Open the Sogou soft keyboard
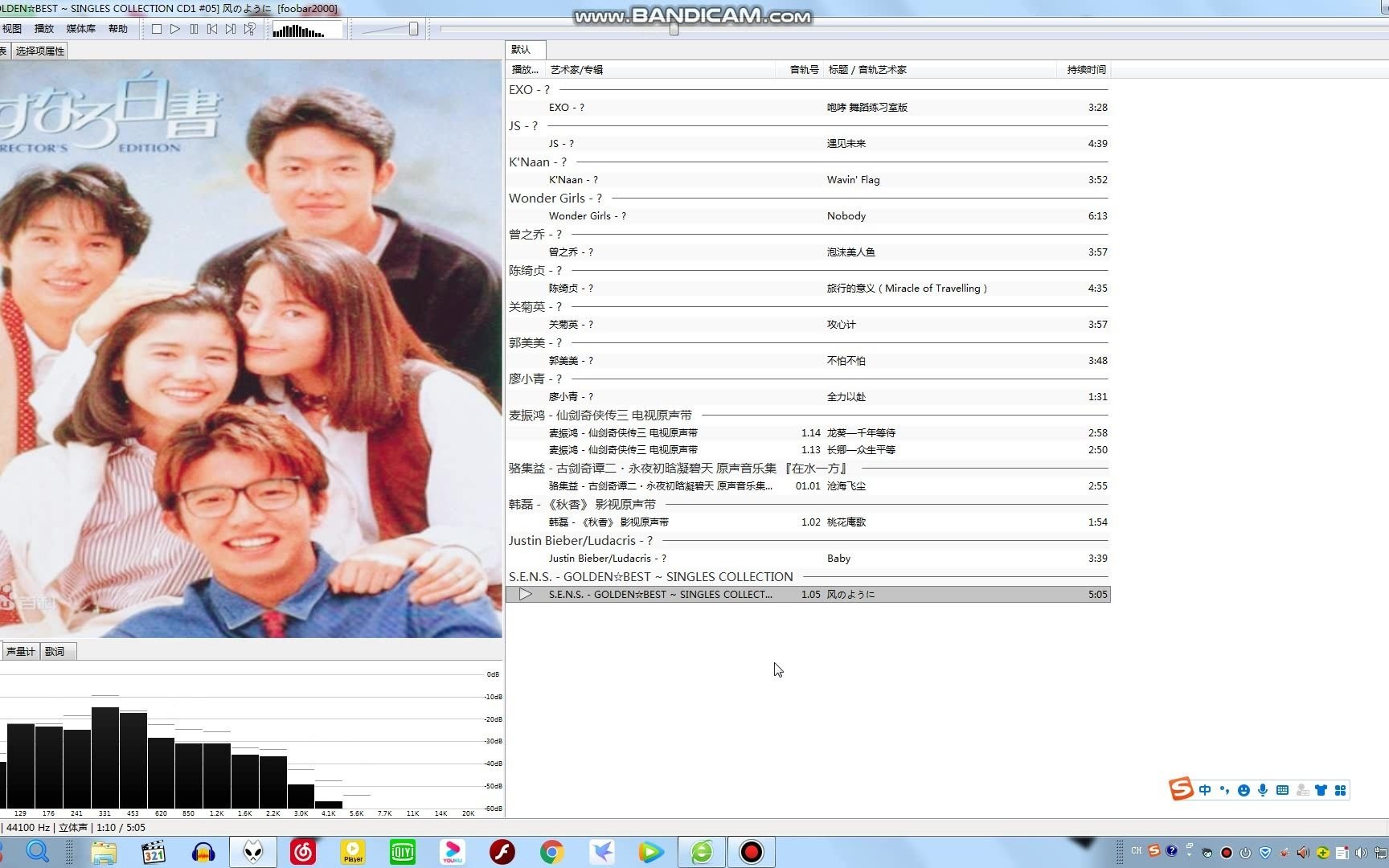The width and height of the screenshot is (1389, 868). 1282,790
